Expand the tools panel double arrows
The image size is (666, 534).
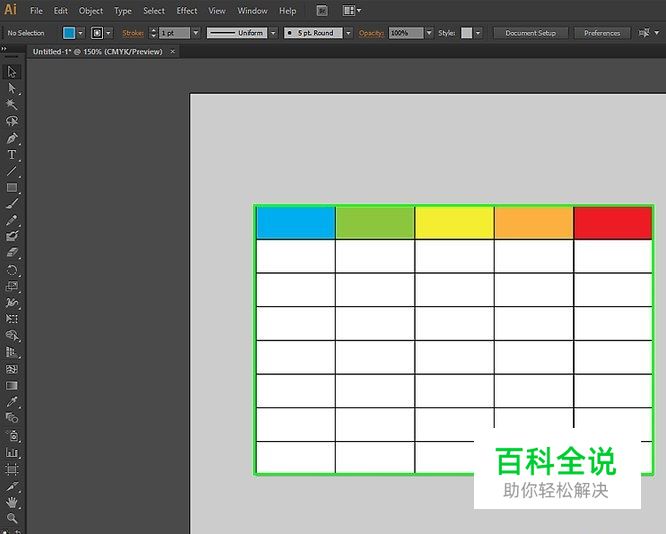pos(4,49)
